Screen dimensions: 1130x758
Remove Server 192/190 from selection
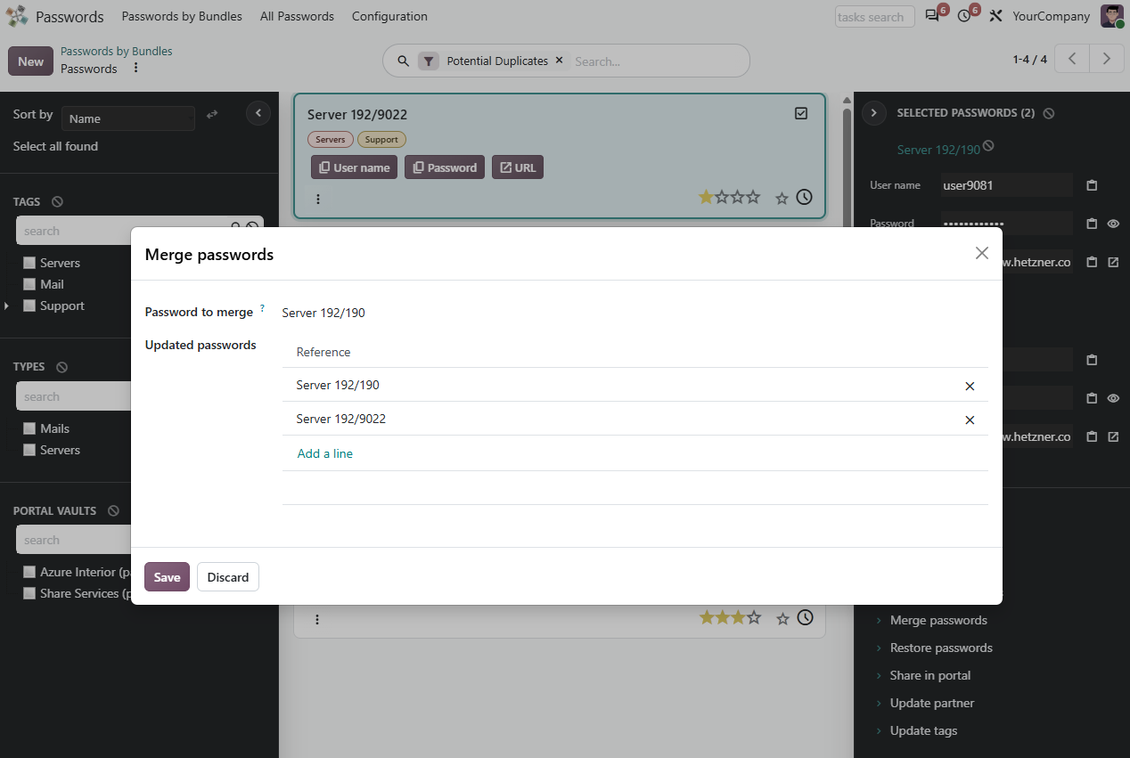tap(989, 146)
